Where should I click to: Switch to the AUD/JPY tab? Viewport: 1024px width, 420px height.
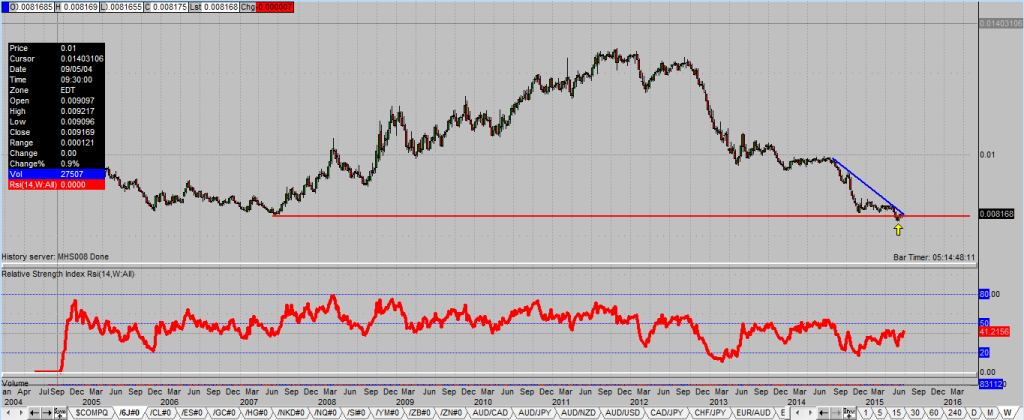tap(535, 413)
